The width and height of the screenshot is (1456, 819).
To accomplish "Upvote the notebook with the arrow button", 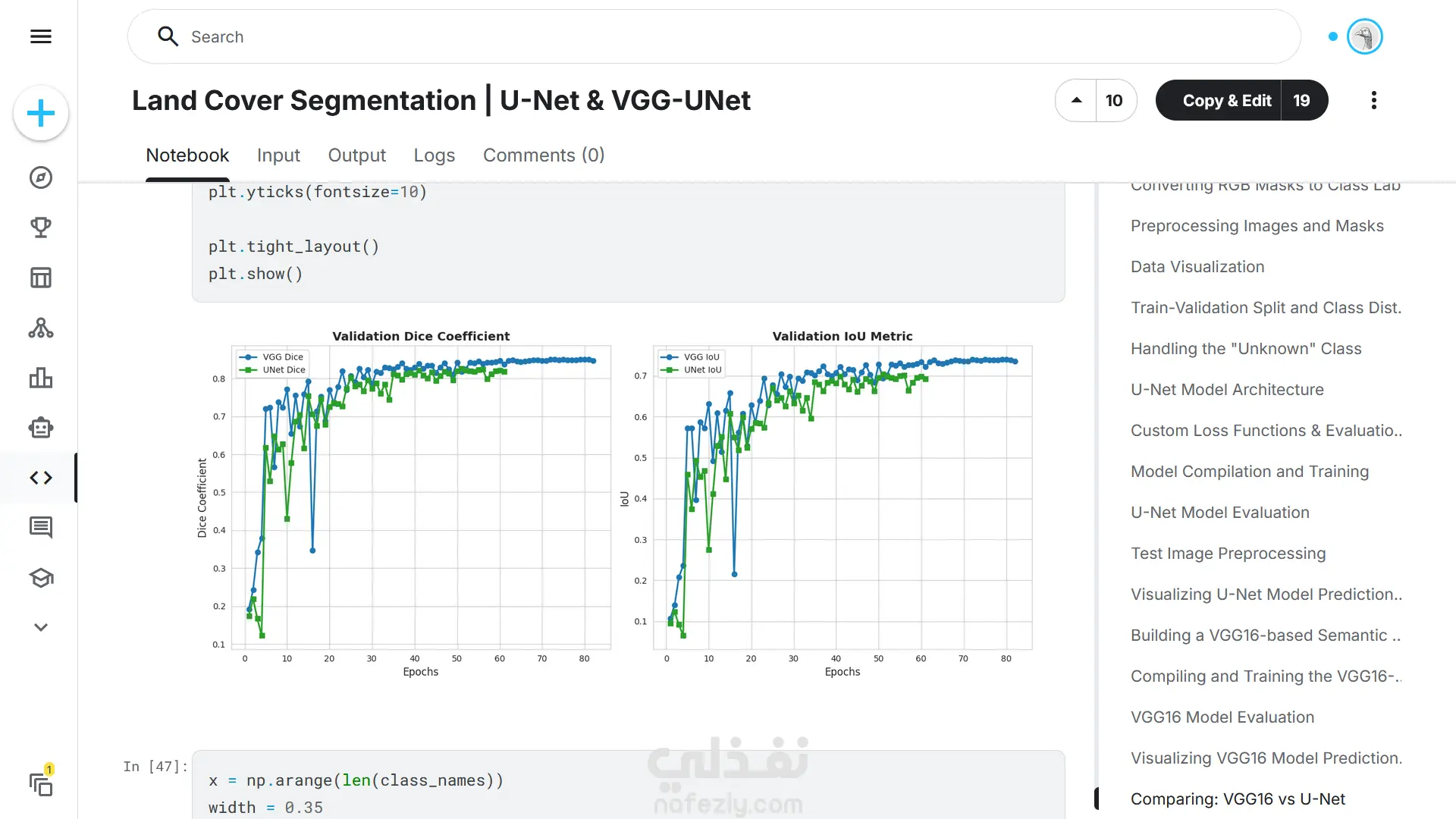I will coord(1076,100).
